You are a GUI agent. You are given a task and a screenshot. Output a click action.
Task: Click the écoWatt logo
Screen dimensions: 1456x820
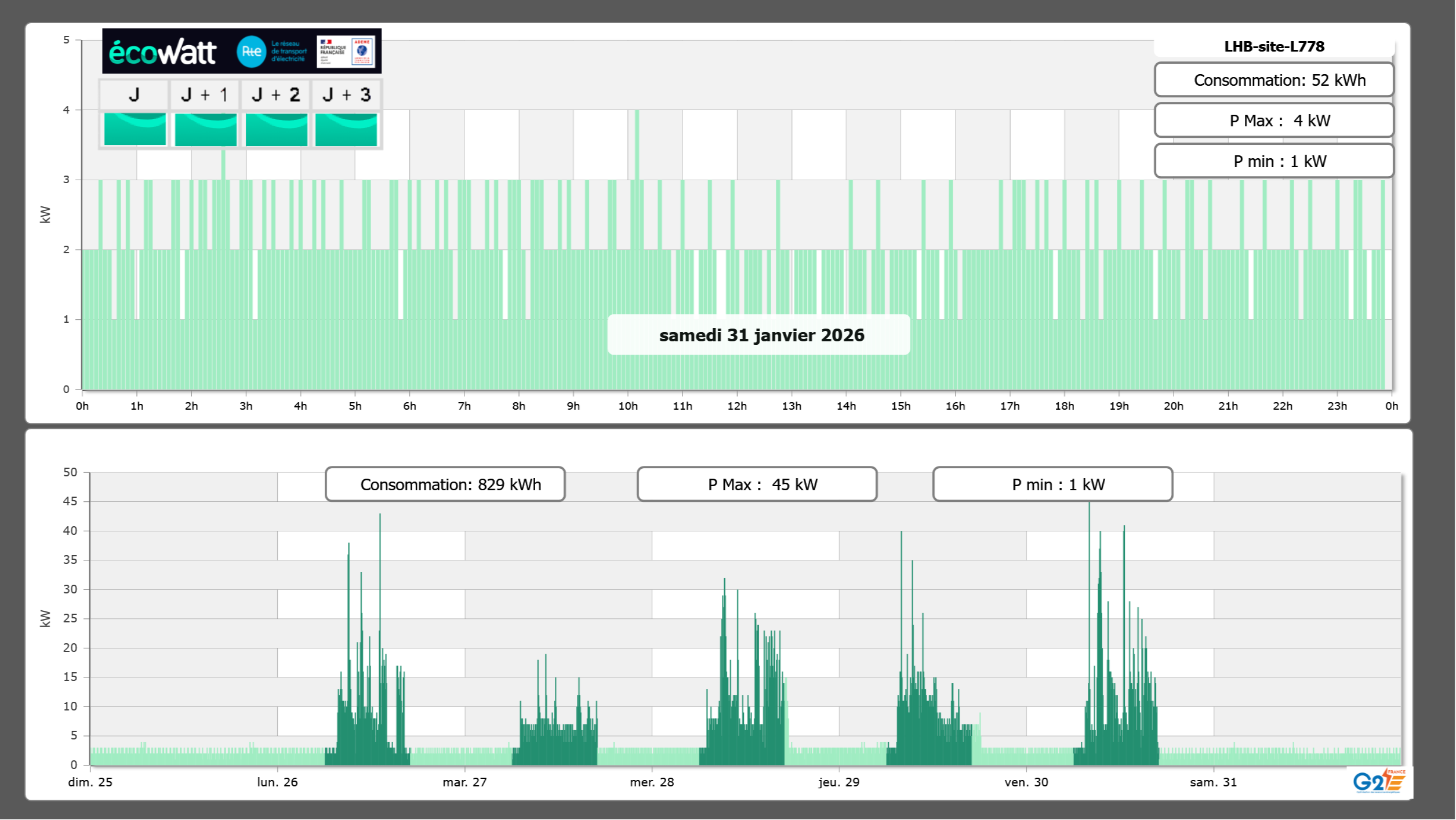click(x=163, y=52)
